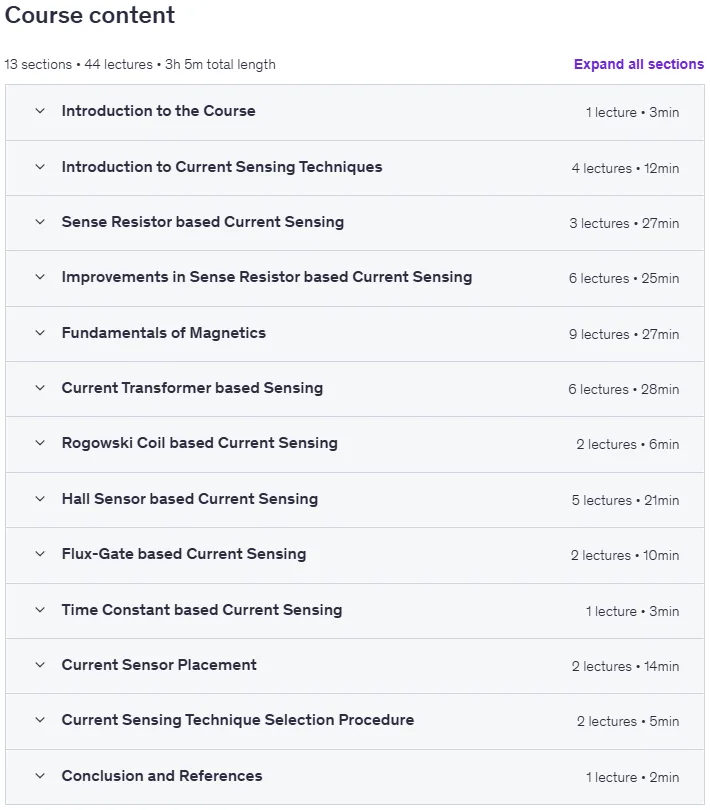Select Conclusion and References section title
This screenshot has height=810, width=710.
tap(162, 776)
